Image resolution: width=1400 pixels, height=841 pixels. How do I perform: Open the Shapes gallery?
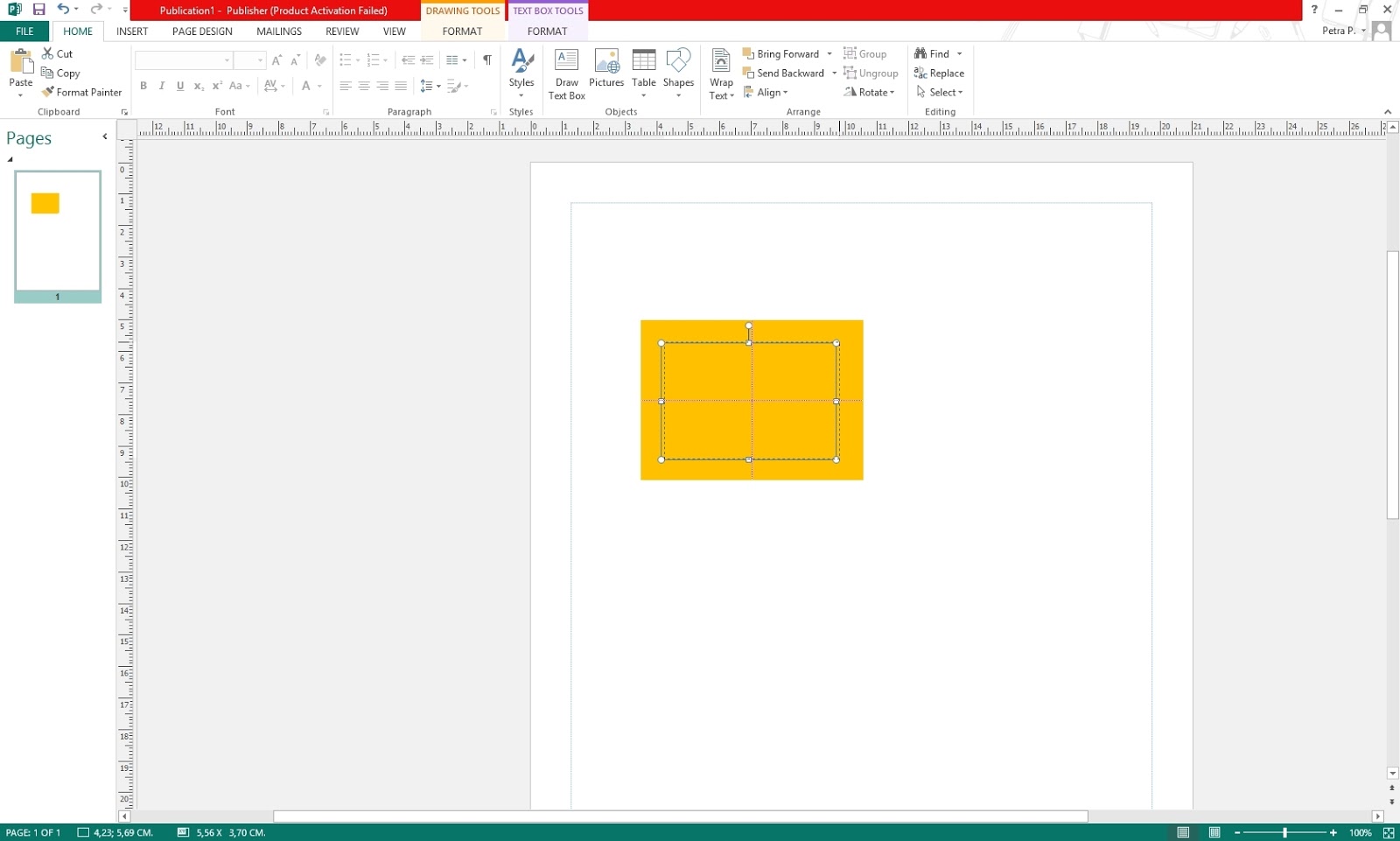click(678, 74)
